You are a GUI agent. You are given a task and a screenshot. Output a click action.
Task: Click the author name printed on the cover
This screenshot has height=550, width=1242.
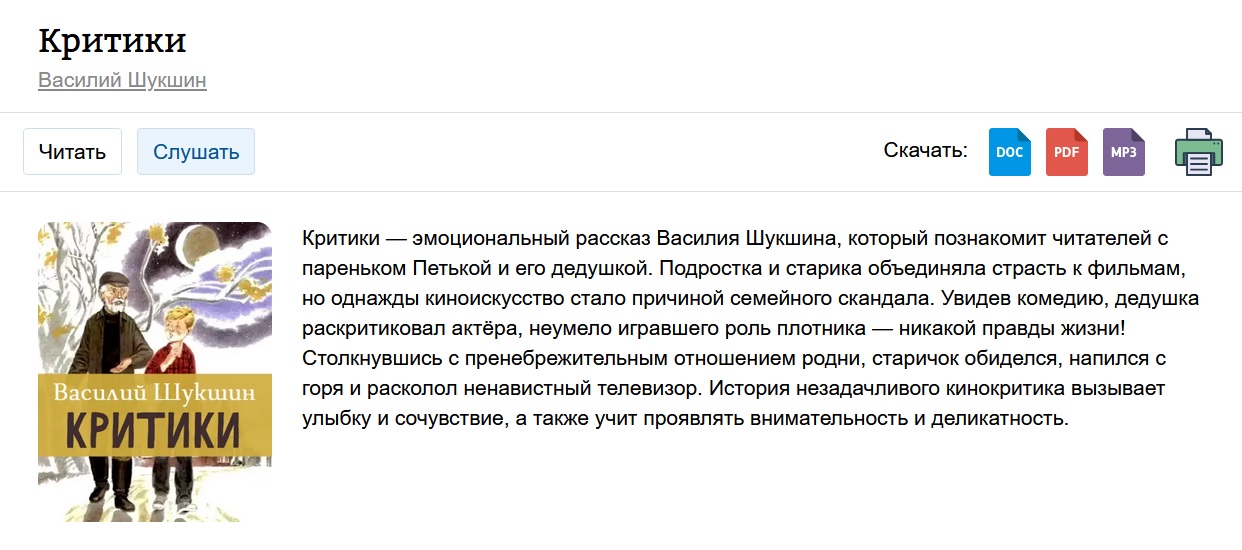[155, 391]
